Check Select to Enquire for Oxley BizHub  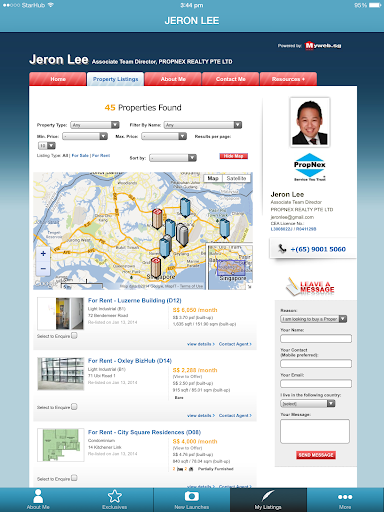click(x=74, y=407)
